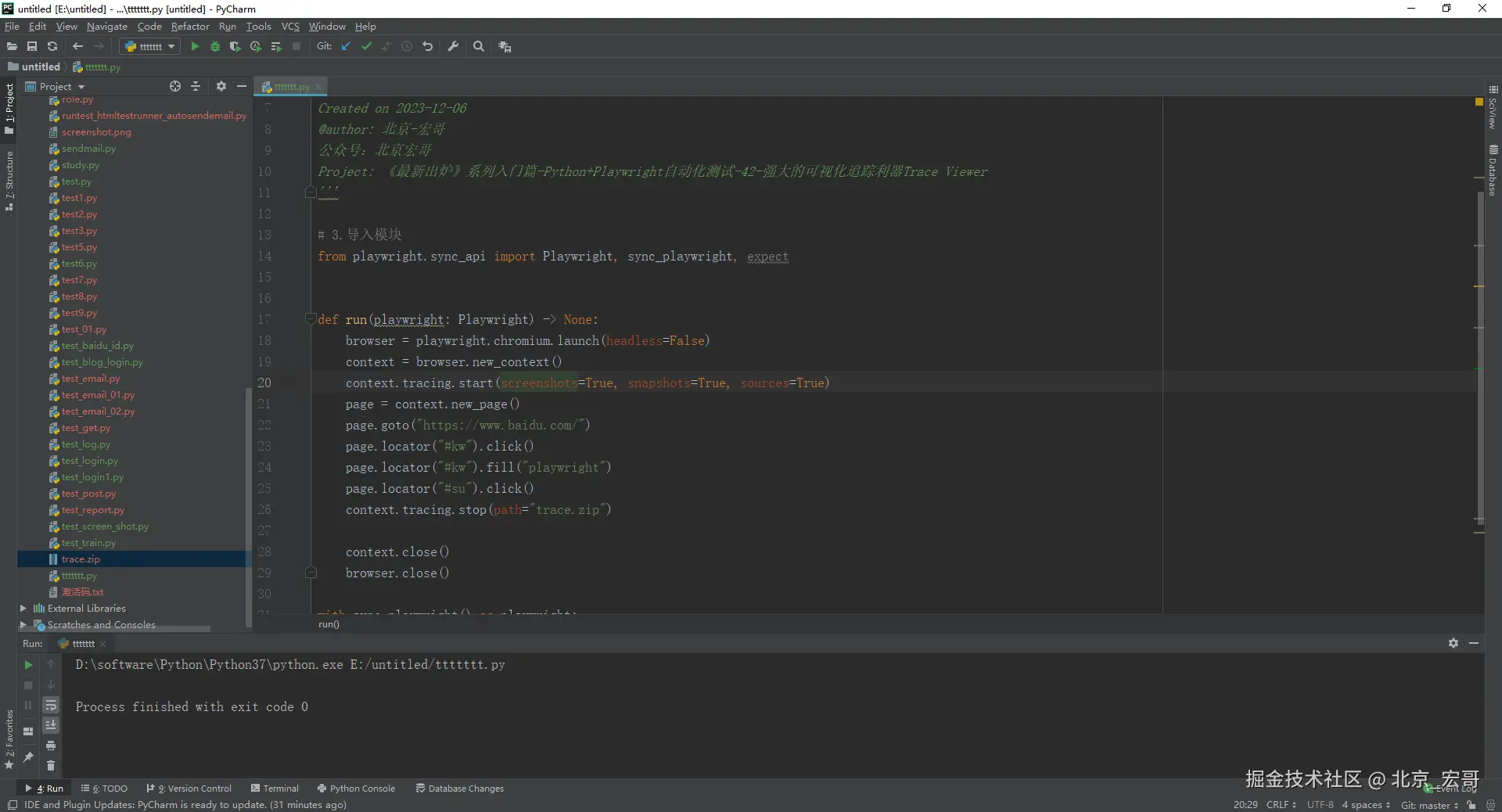Click the Profile run toolbar icon
Screen dimensions: 1502x812
coord(255,47)
